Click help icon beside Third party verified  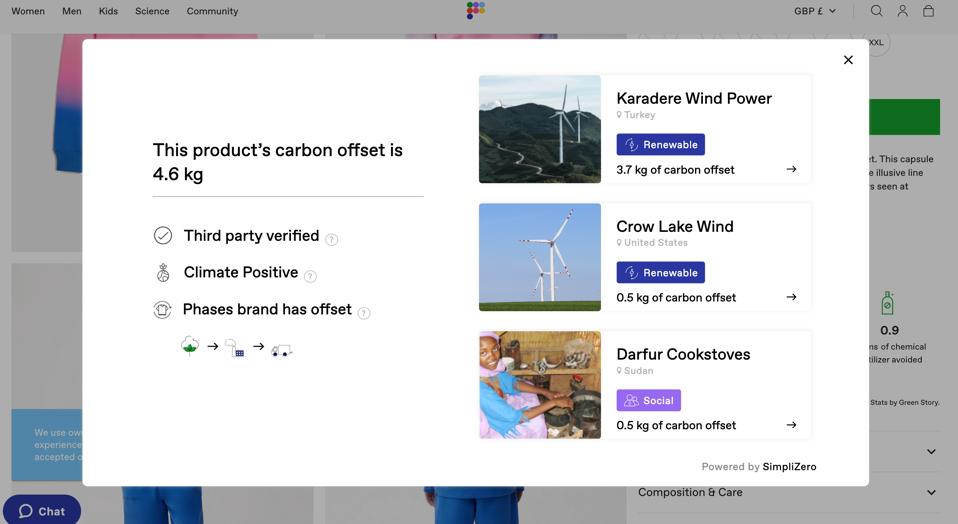click(x=332, y=239)
